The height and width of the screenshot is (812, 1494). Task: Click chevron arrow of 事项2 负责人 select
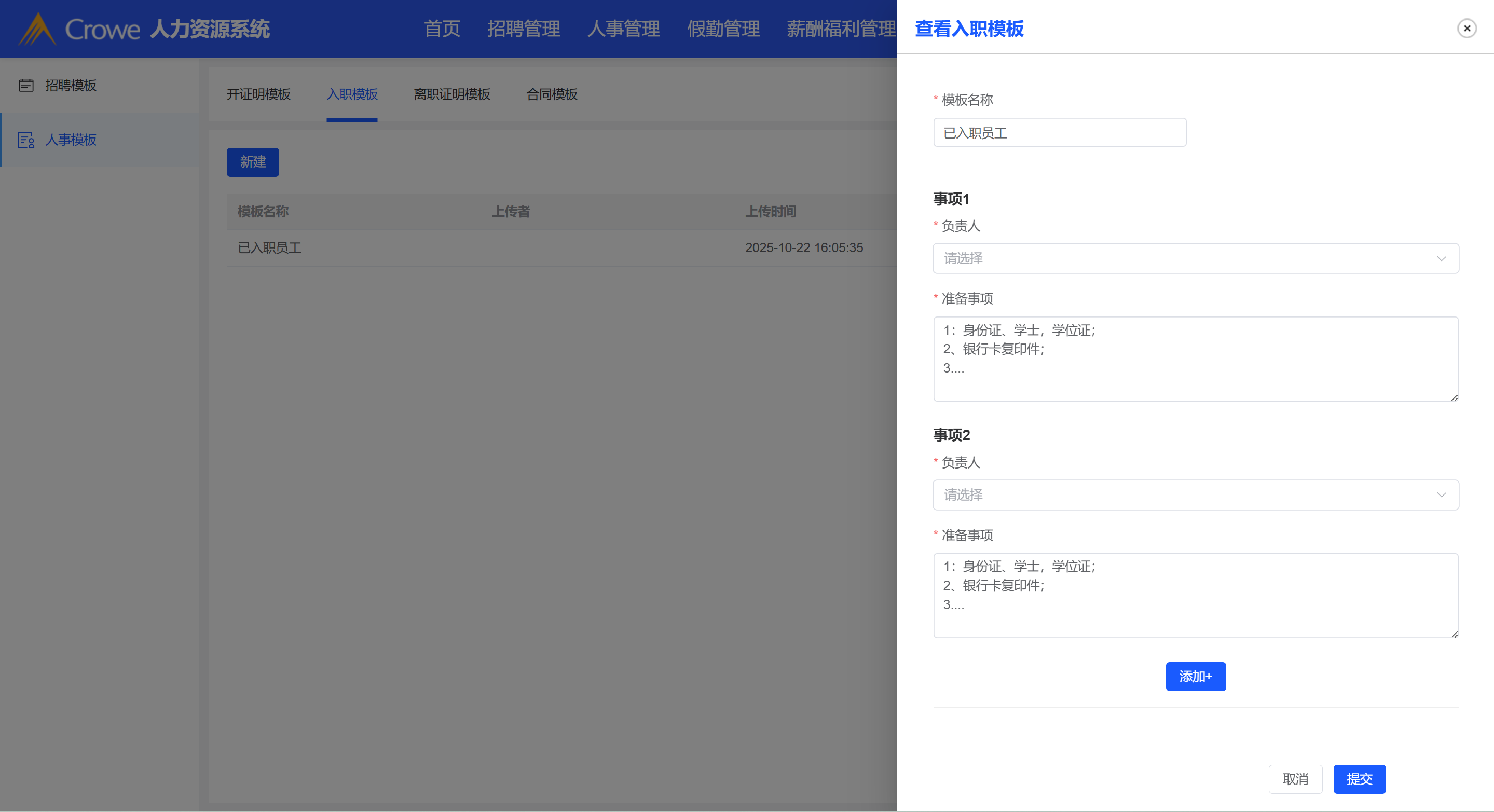tap(1441, 495)
